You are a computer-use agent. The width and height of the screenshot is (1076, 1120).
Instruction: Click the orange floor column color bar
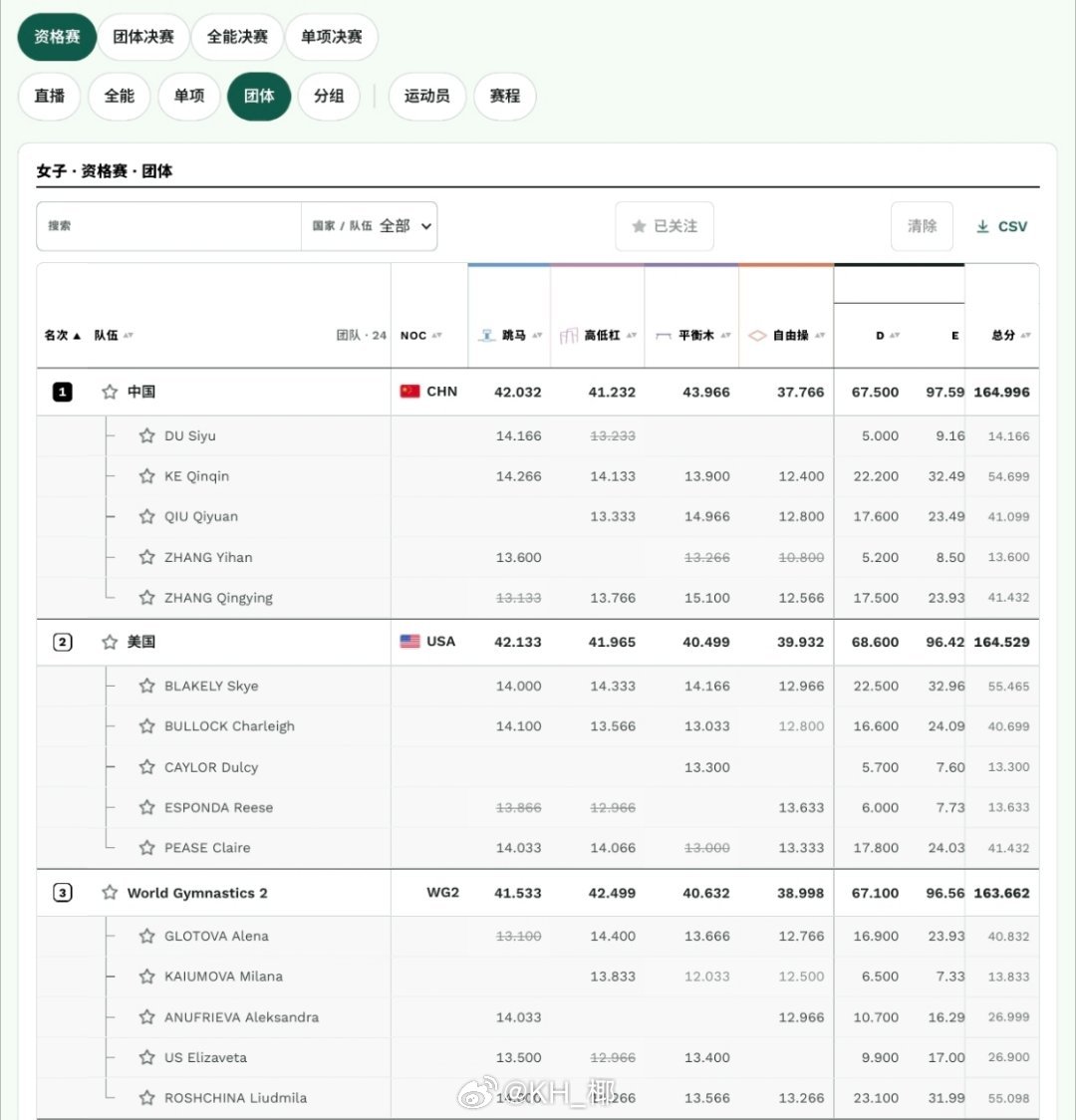click(786, 265)
